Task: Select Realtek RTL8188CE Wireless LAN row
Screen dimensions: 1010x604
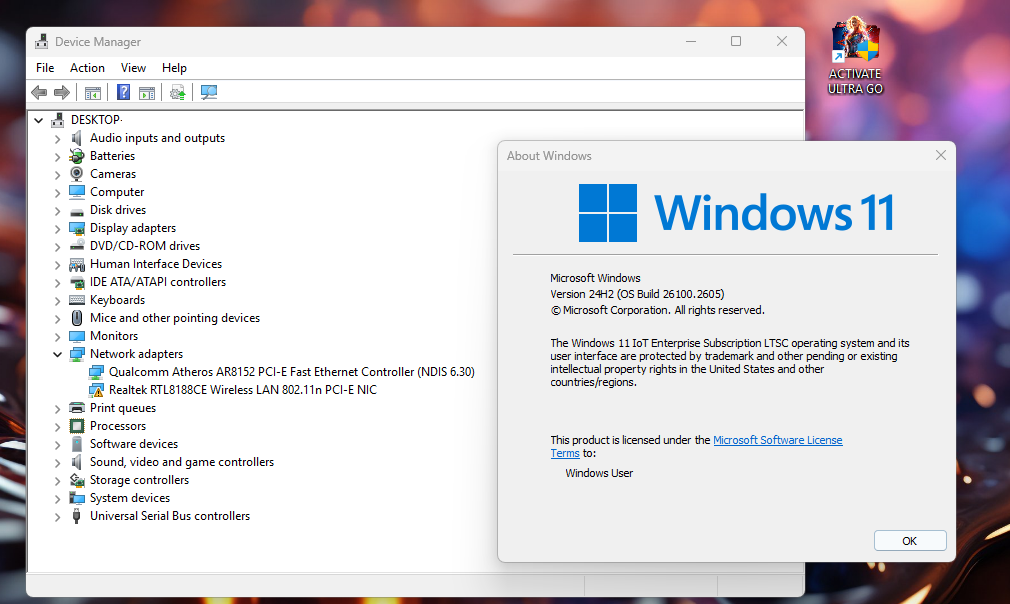Action: (x=242, y=390)
